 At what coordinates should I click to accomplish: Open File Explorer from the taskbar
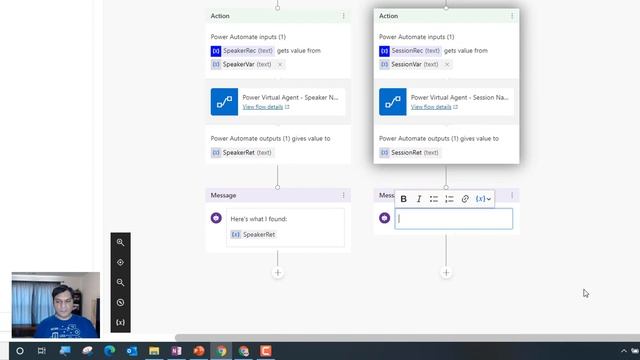tap(154, 351)
